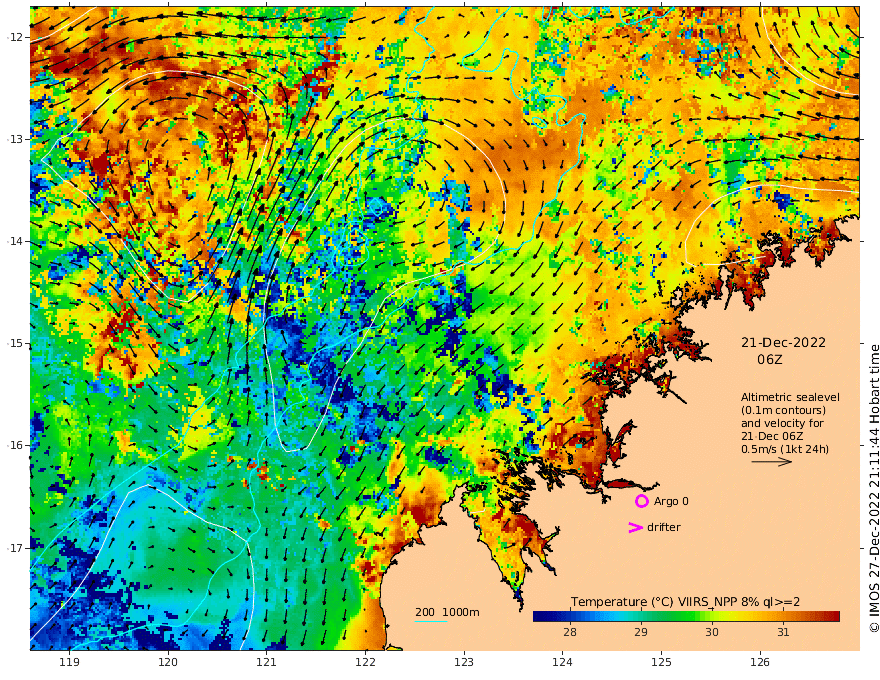
Task: Click latitude axis label -12
Action: [x=14, y=37]
